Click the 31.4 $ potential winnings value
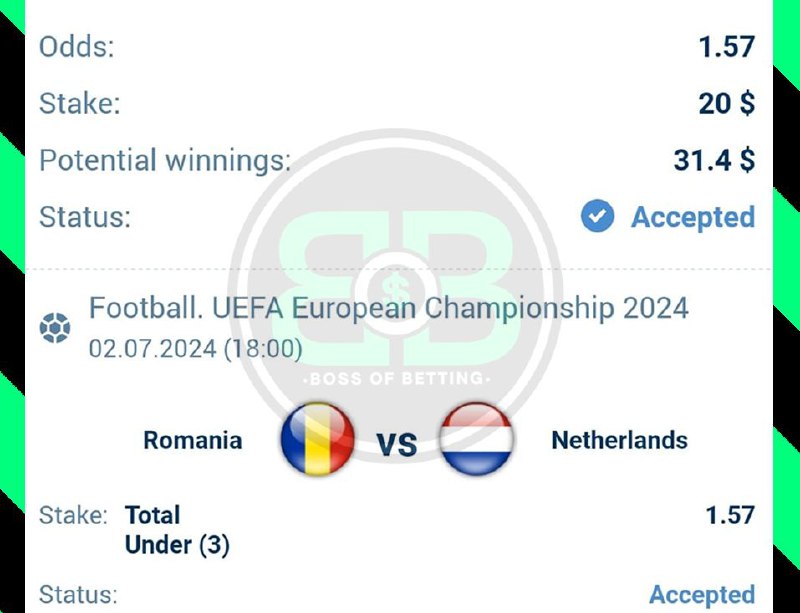The width and height of the screenshot is (800, 613). click(x=714, y=160)
